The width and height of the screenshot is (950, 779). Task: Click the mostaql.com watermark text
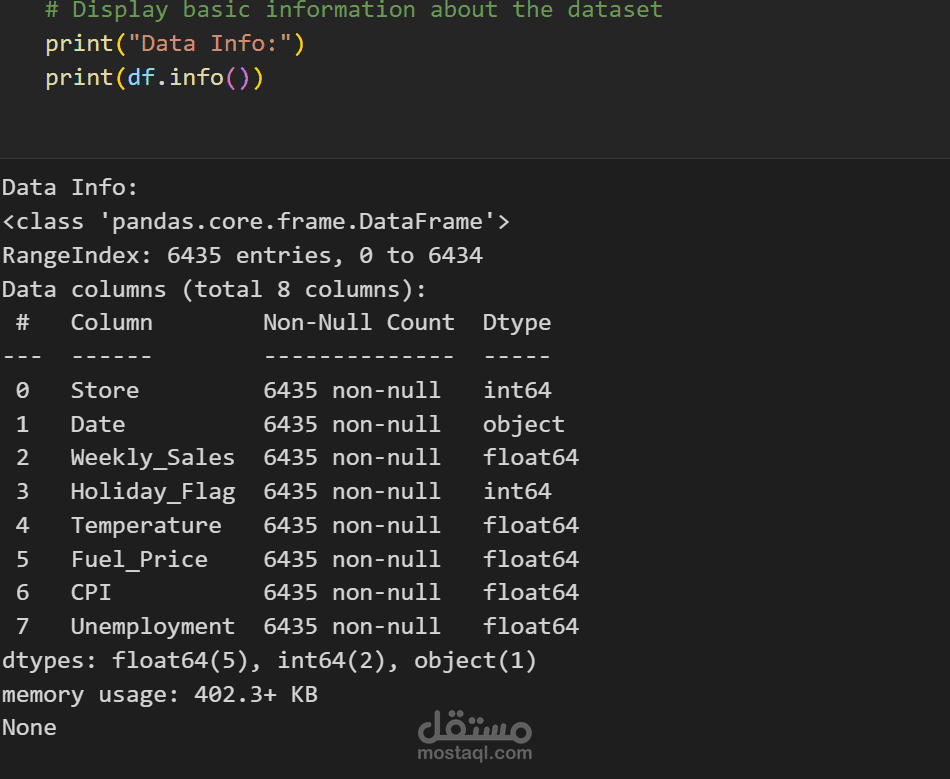point(475,753)
